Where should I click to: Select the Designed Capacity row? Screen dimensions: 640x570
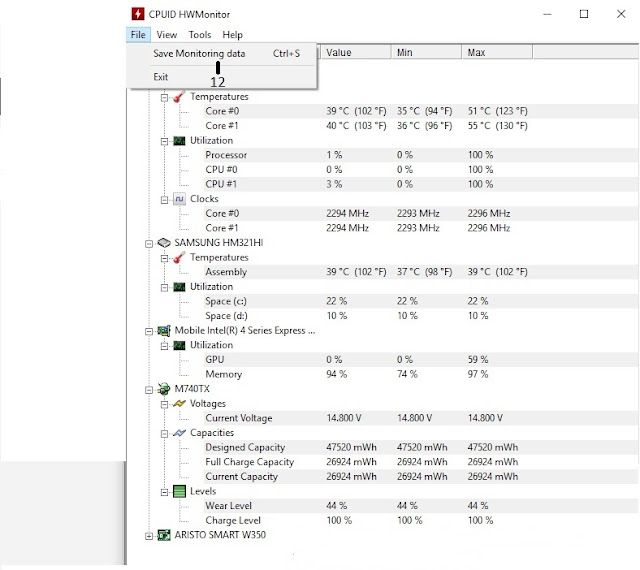tap(420, 447)
